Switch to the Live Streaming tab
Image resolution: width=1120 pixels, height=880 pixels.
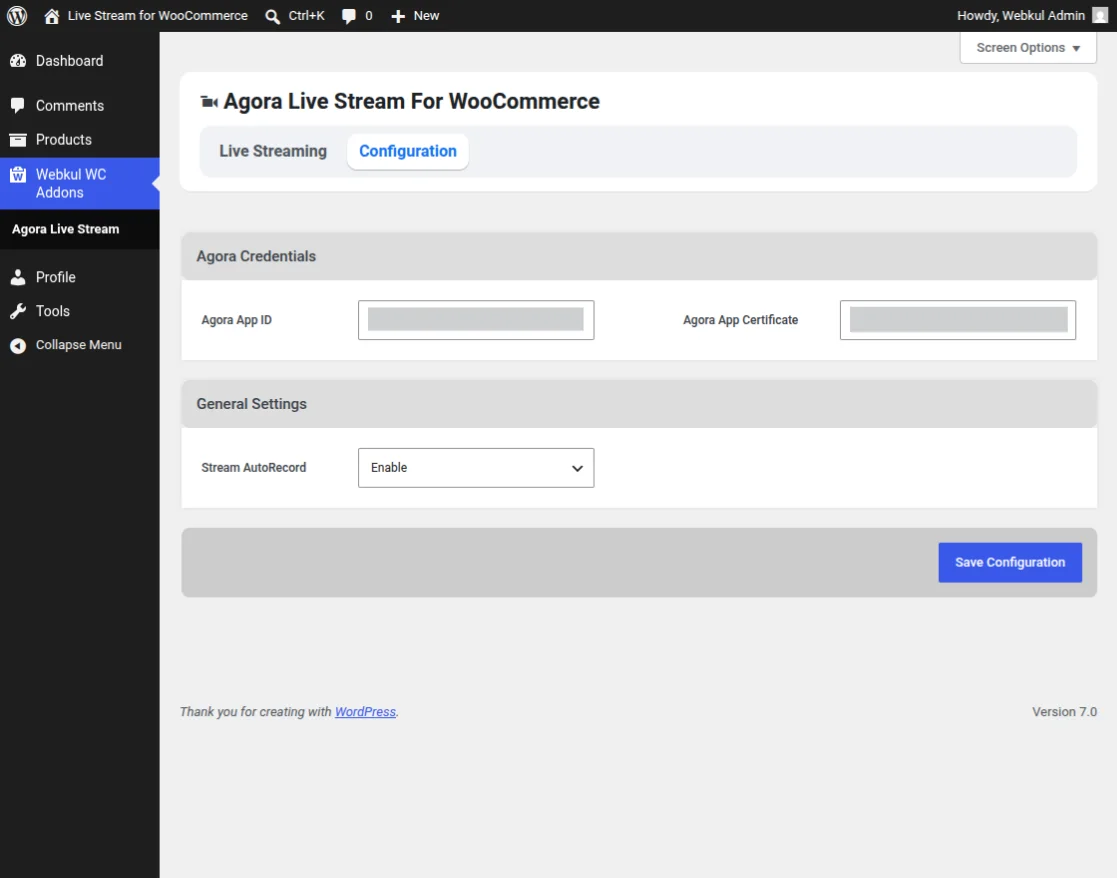273,151
